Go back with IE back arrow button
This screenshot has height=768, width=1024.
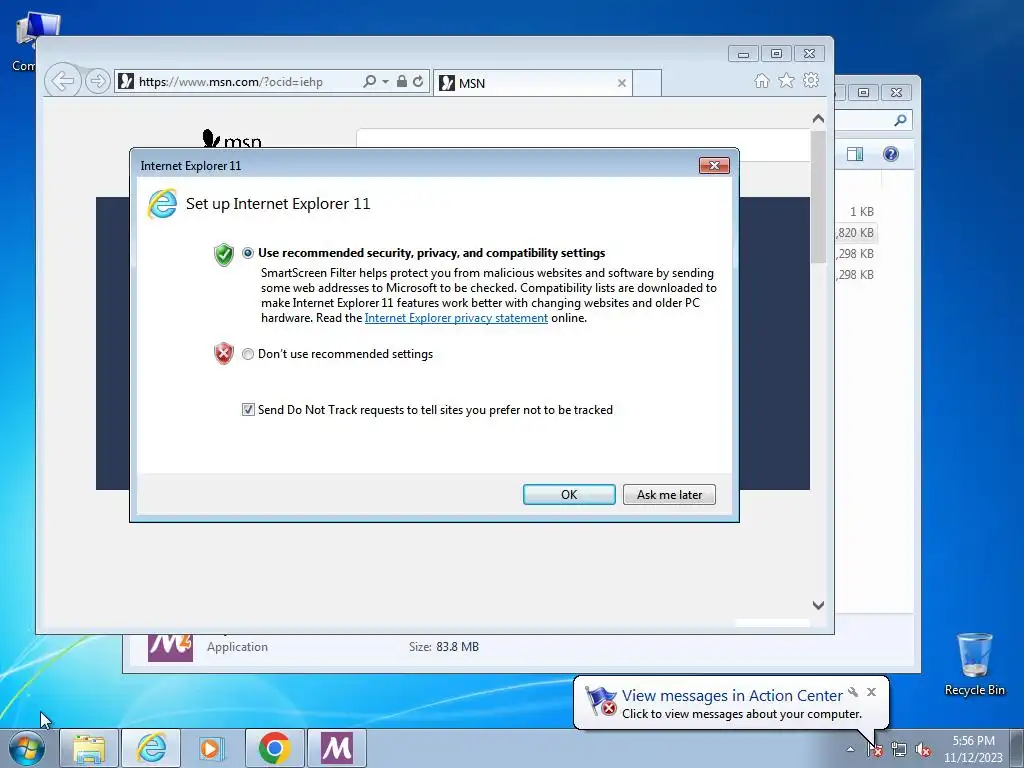pos(63,81)
